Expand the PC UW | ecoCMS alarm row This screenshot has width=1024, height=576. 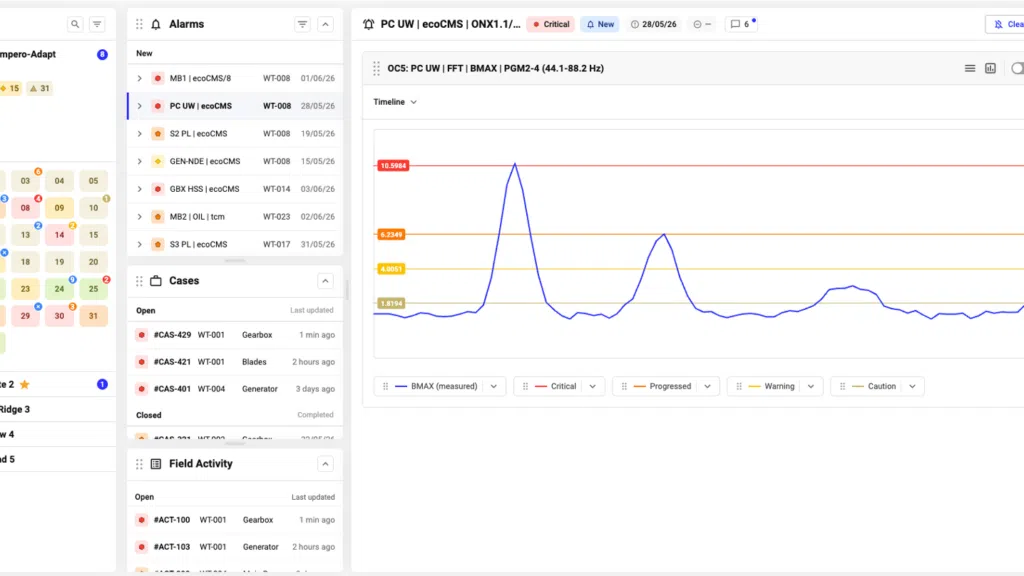click(x=139, y=106)
